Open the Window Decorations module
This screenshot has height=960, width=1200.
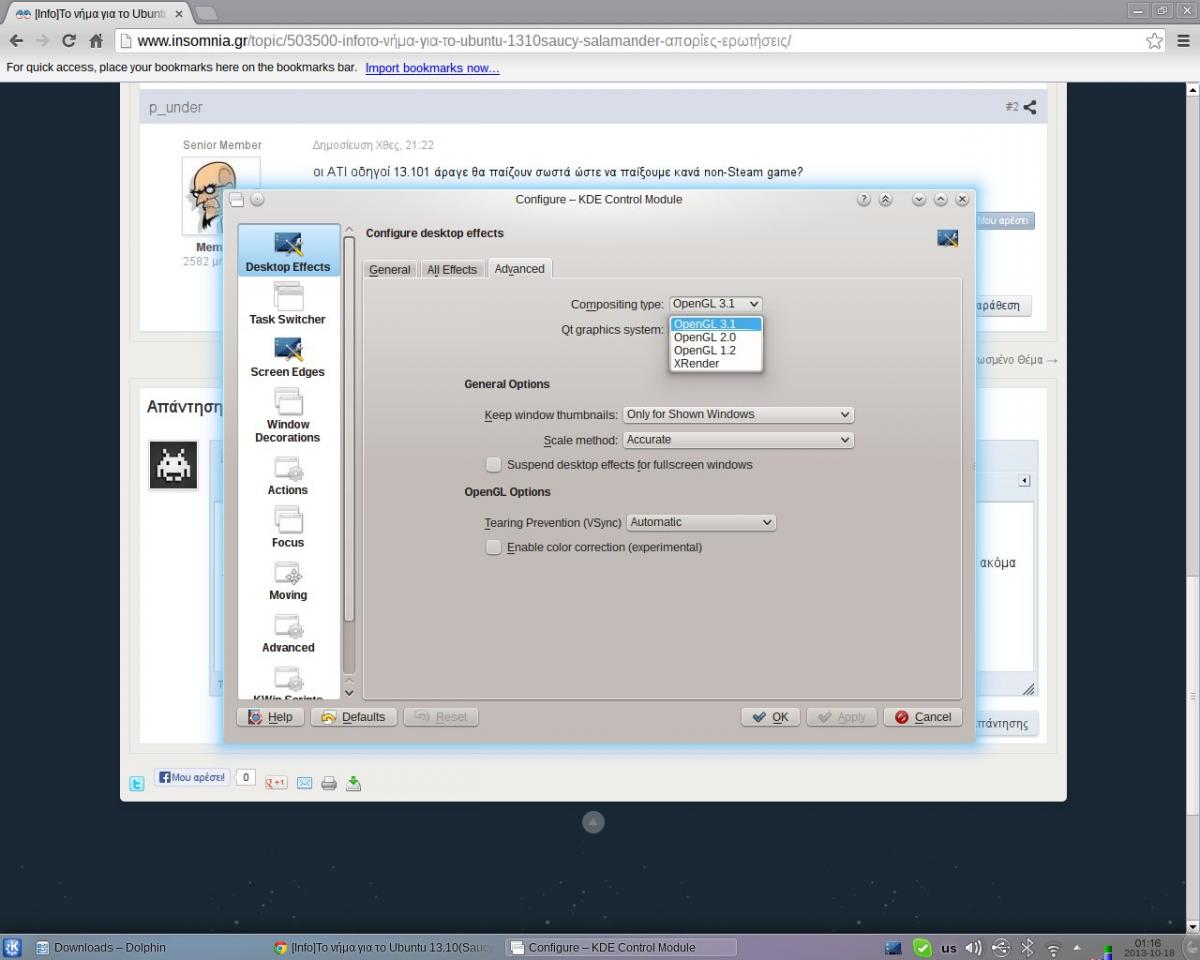(x=288, y=415)
